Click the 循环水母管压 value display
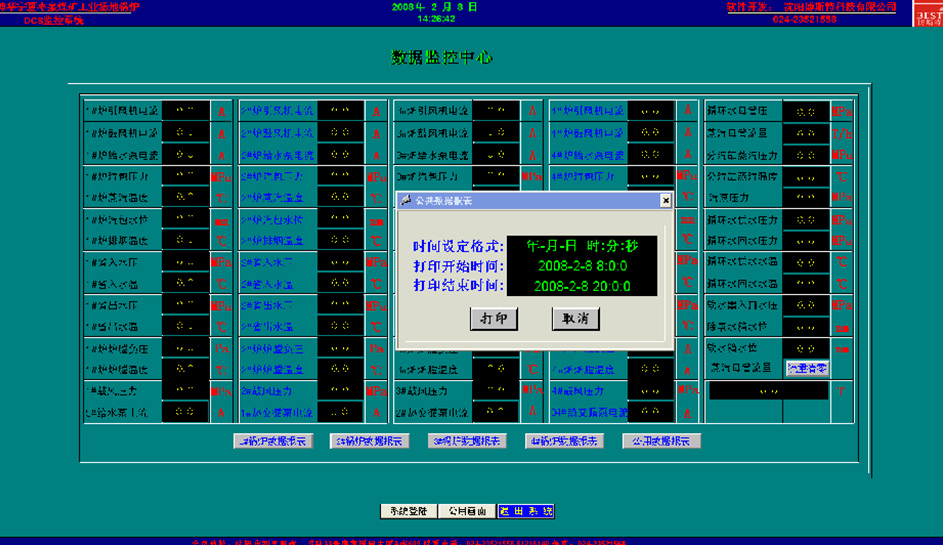Image resolution: width=943 pixels, height=545 pixels. pos(805,111)
